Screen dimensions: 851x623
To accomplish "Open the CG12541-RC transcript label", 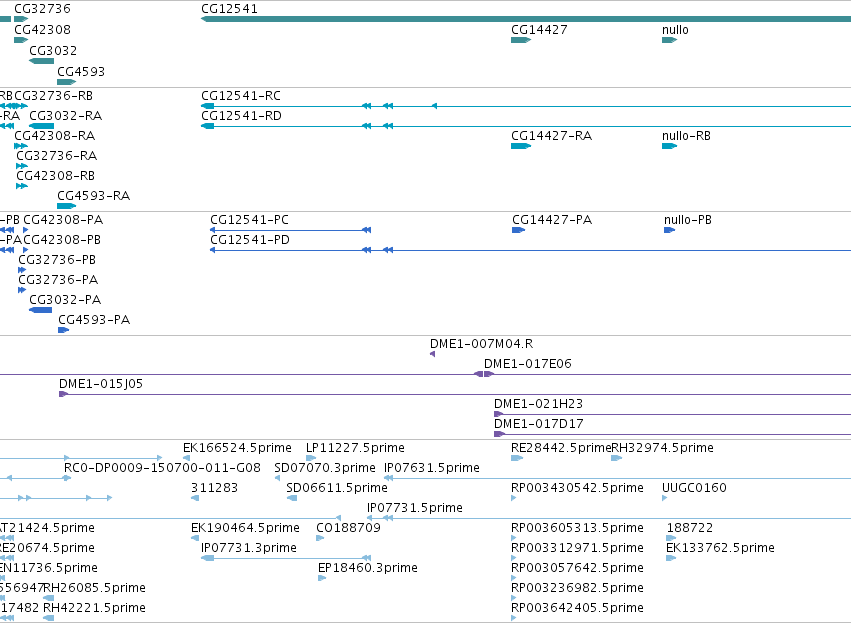I will click(241, 96).
